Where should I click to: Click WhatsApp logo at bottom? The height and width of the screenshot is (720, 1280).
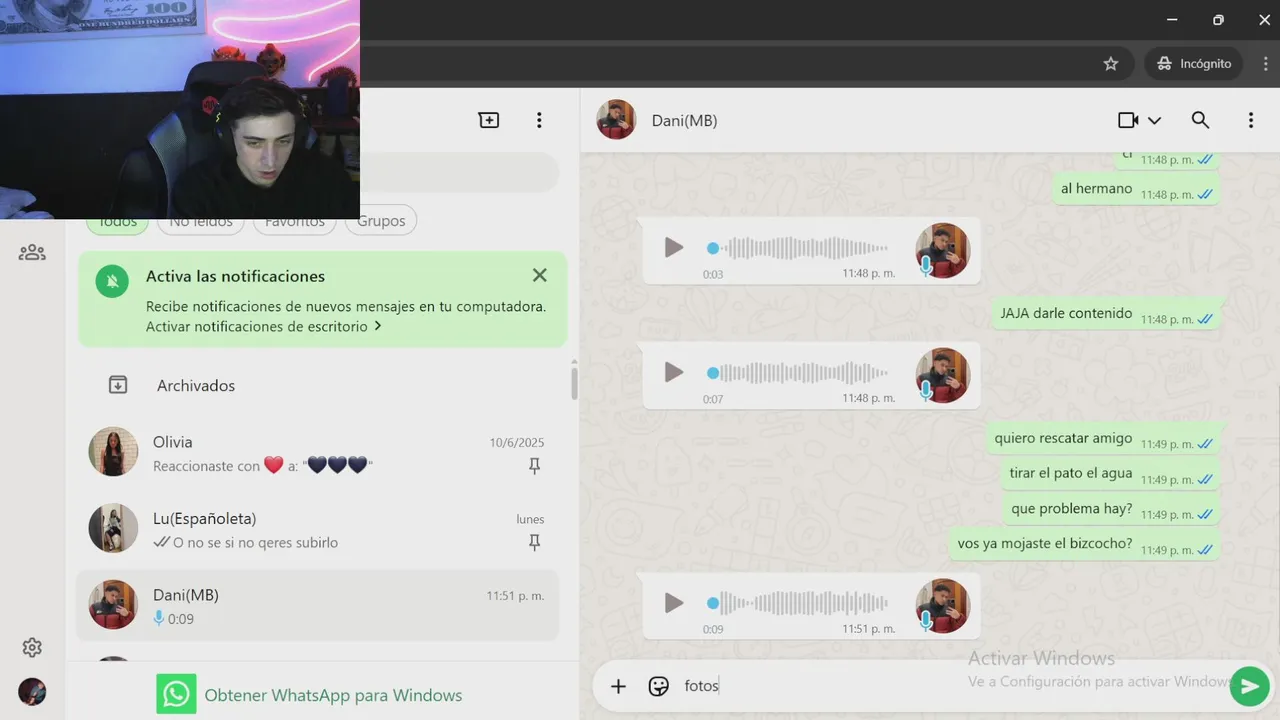pos(176,694)
